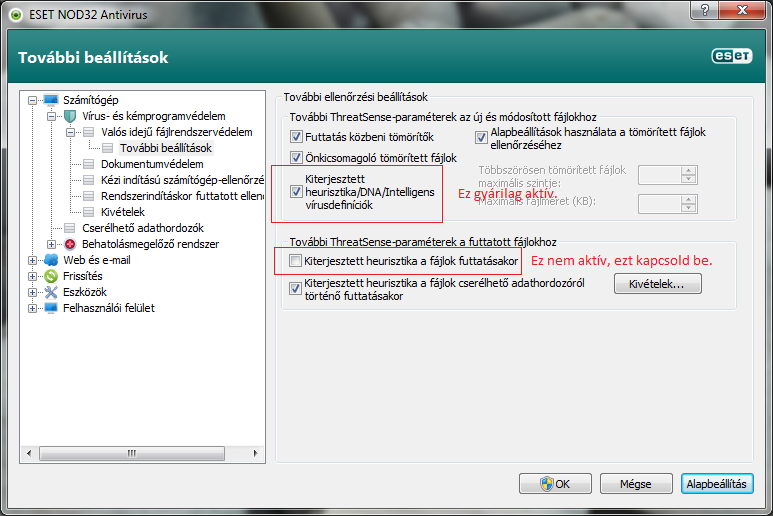Toggle heurisztika cserélhető adathordozóról történő futtatásakor checkbox

click(295, 288)
